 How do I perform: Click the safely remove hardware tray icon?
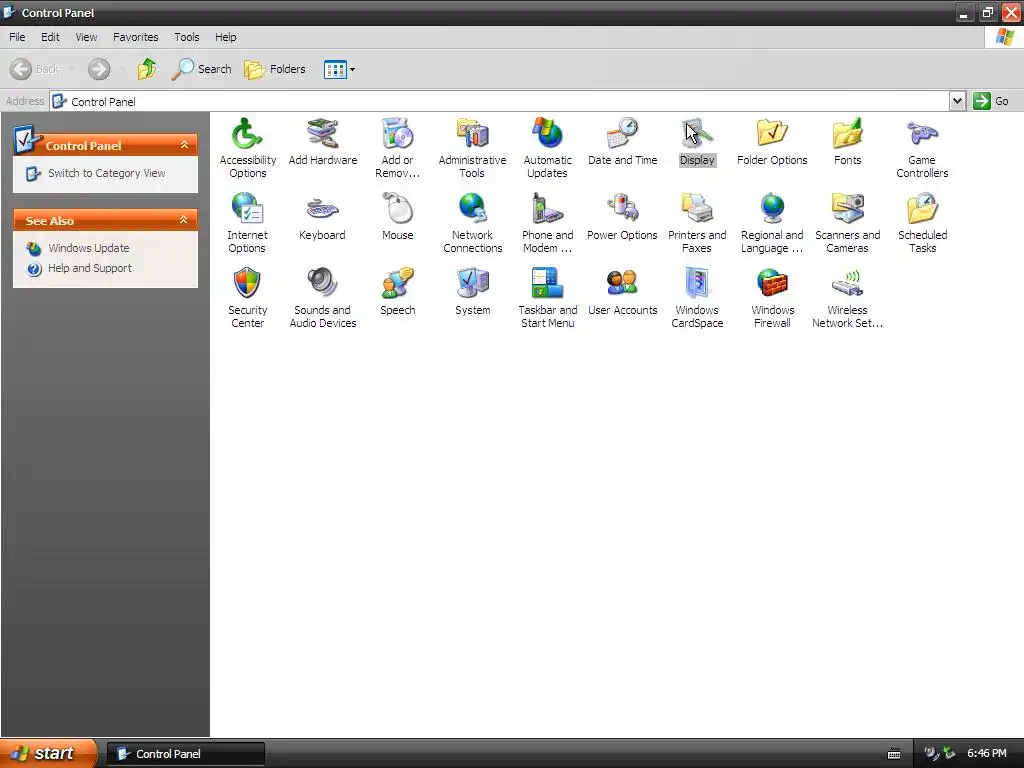[949, 754]
